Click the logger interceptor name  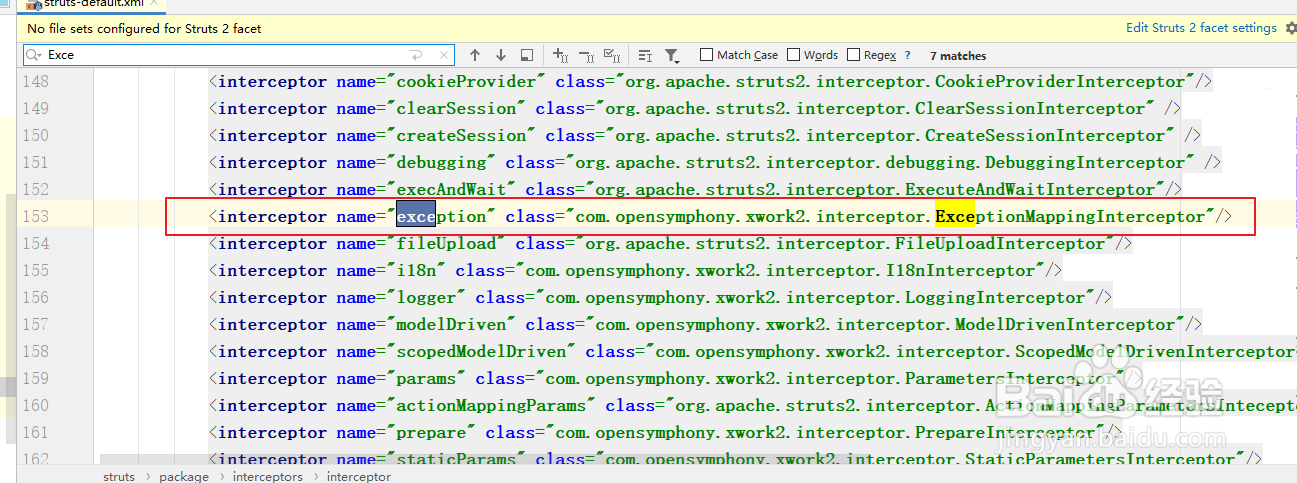pyautogui.click(x=427, y=297)
